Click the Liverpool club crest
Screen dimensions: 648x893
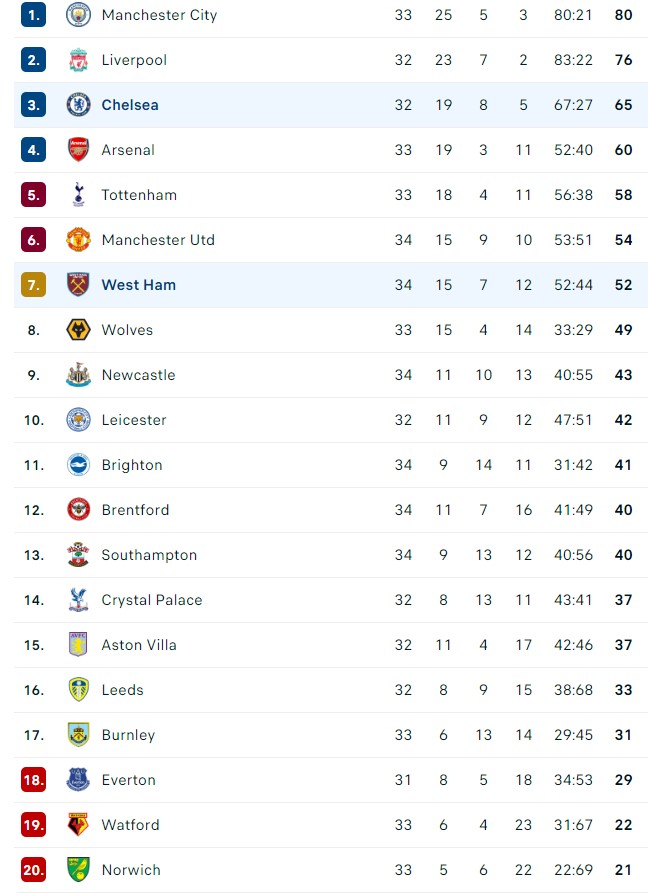[x=79, y=60]
